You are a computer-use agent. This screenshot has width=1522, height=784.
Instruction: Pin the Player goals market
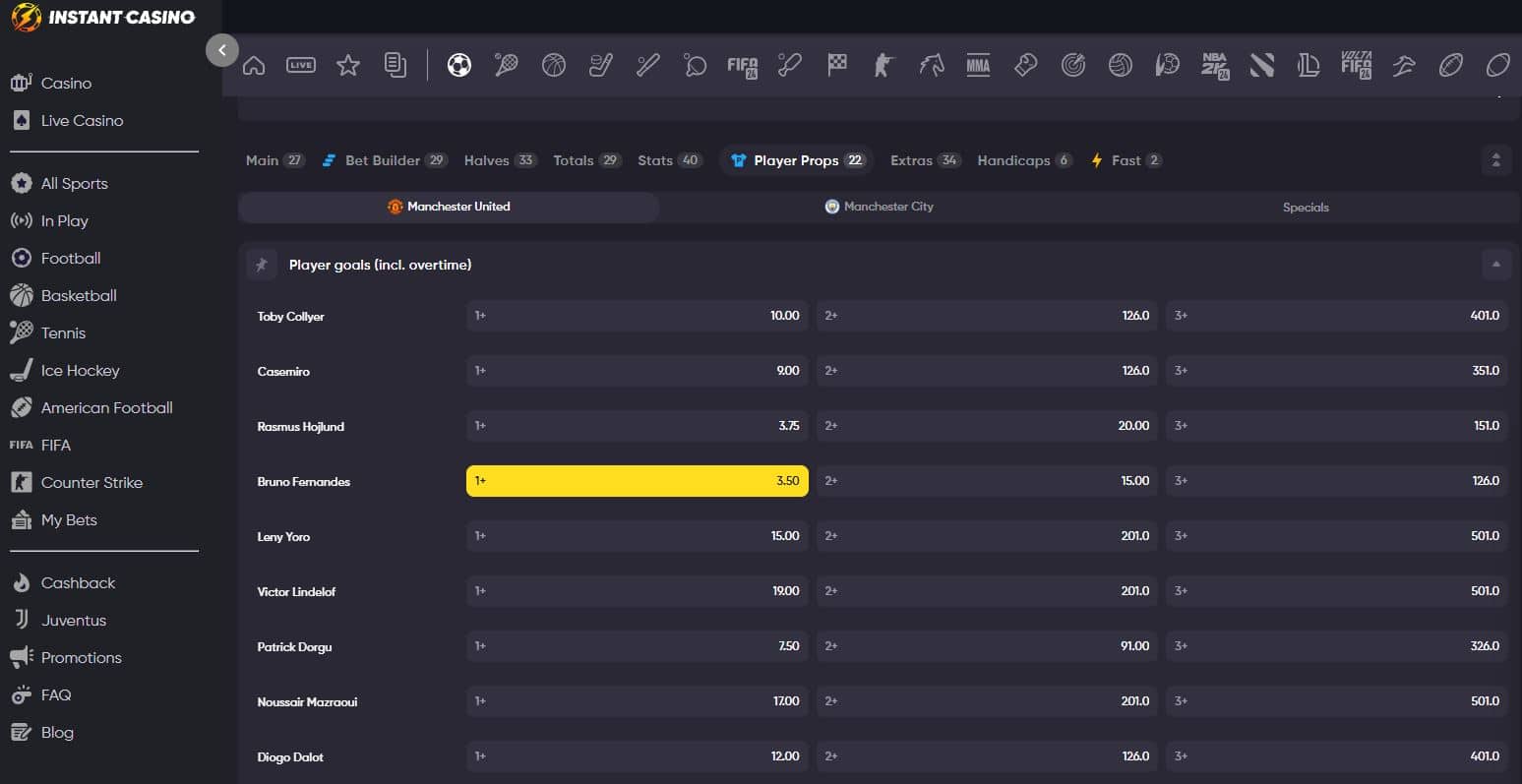coord(262,265)
